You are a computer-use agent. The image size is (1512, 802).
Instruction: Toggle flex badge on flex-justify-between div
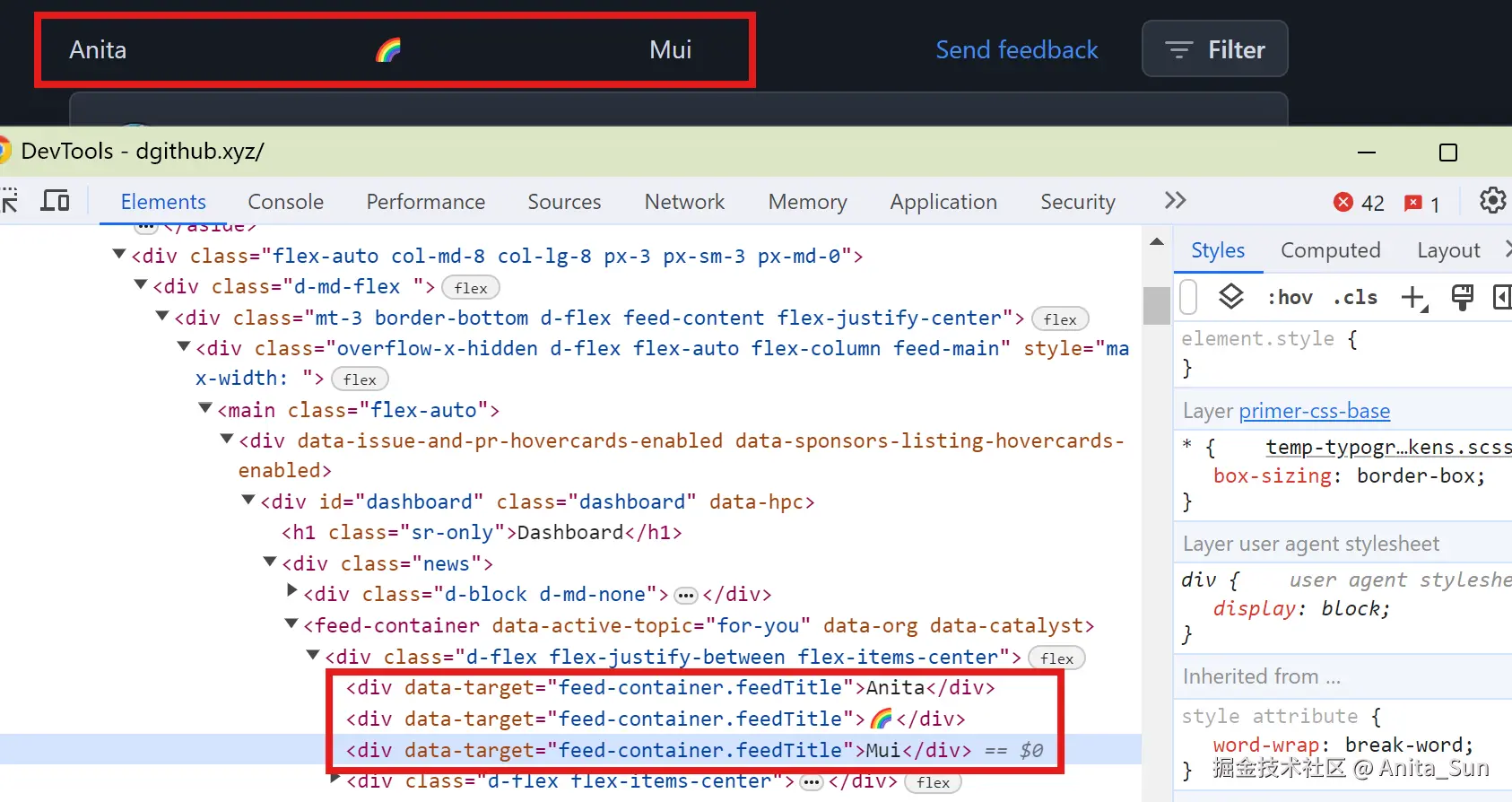coord(1056,658)
